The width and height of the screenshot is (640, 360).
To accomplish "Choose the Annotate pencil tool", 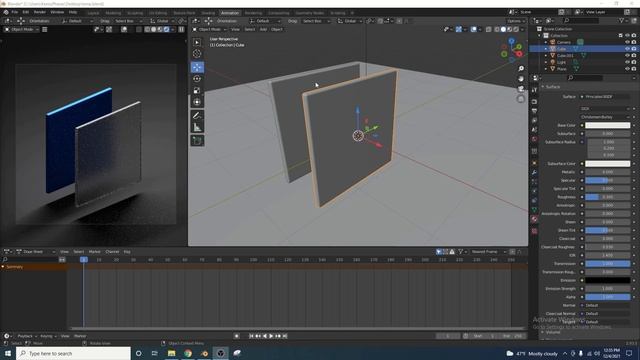I will pos(197,116).
